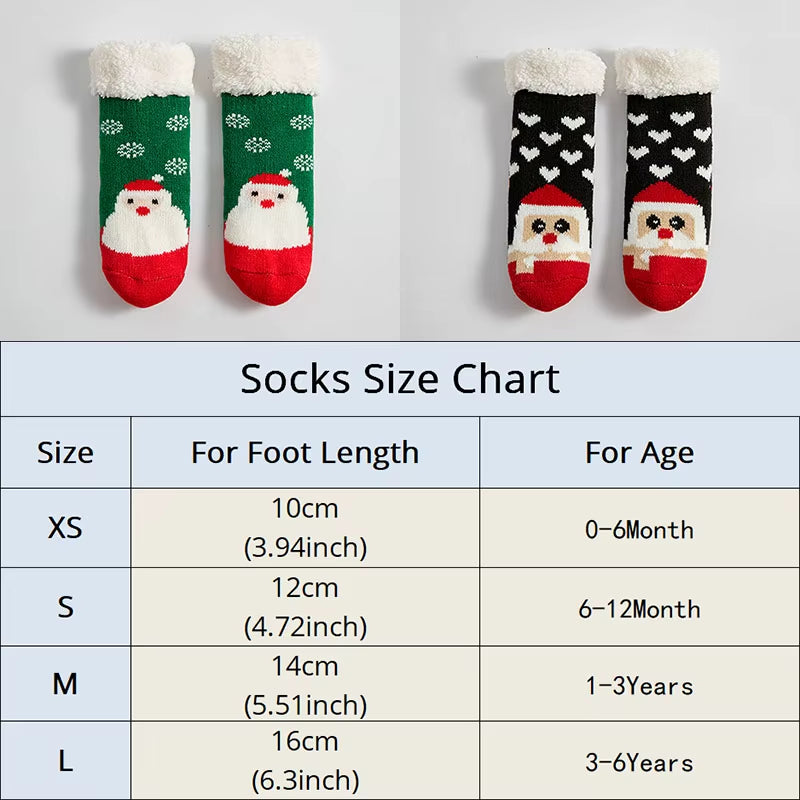Click the left green Santa sock
The width and height of the screenshot is (800, 800).
click(143, 180)
